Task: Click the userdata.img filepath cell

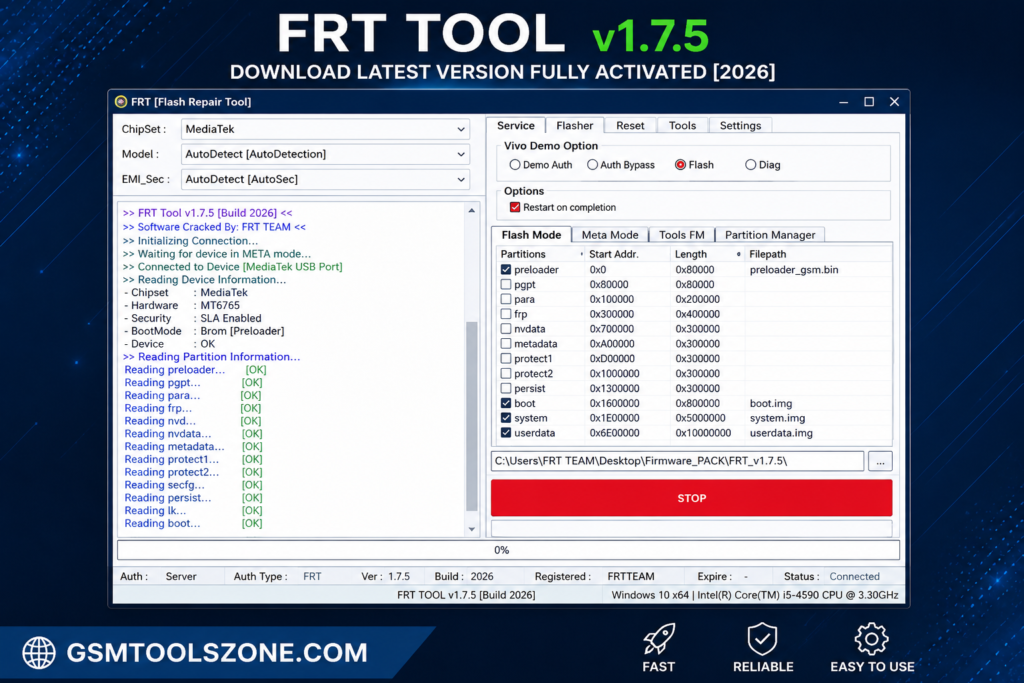Action: (781, 433)
